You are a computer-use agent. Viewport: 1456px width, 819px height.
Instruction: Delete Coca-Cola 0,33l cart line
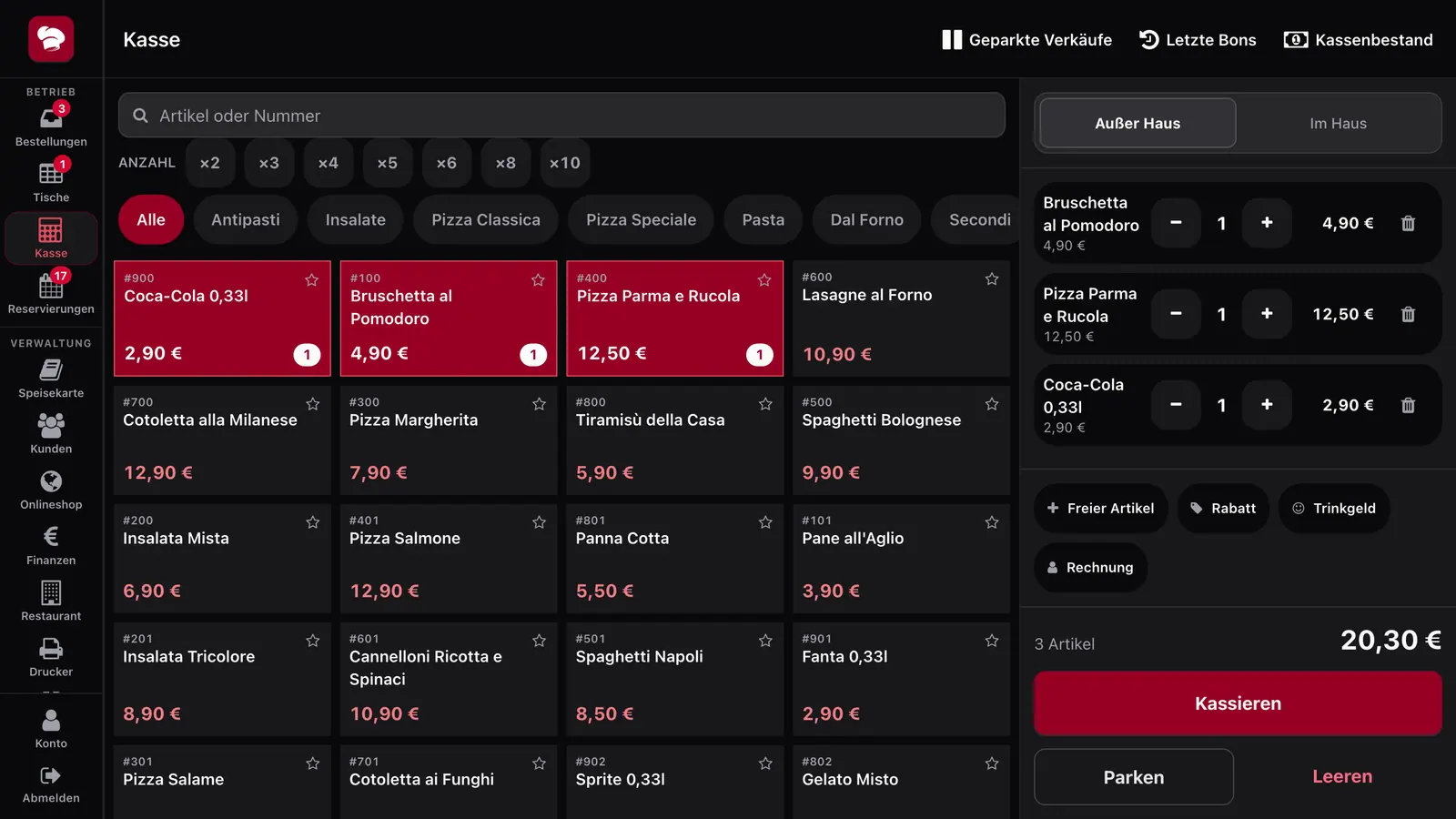point(1408,405)
